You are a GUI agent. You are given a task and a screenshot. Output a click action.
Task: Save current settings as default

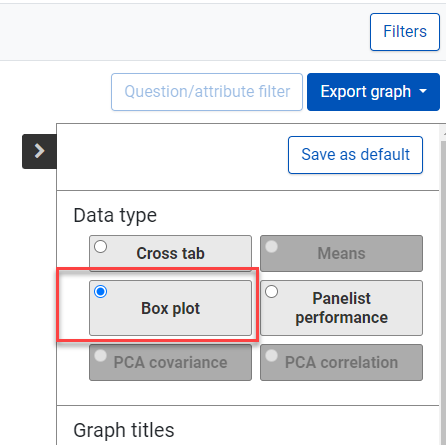355,155
